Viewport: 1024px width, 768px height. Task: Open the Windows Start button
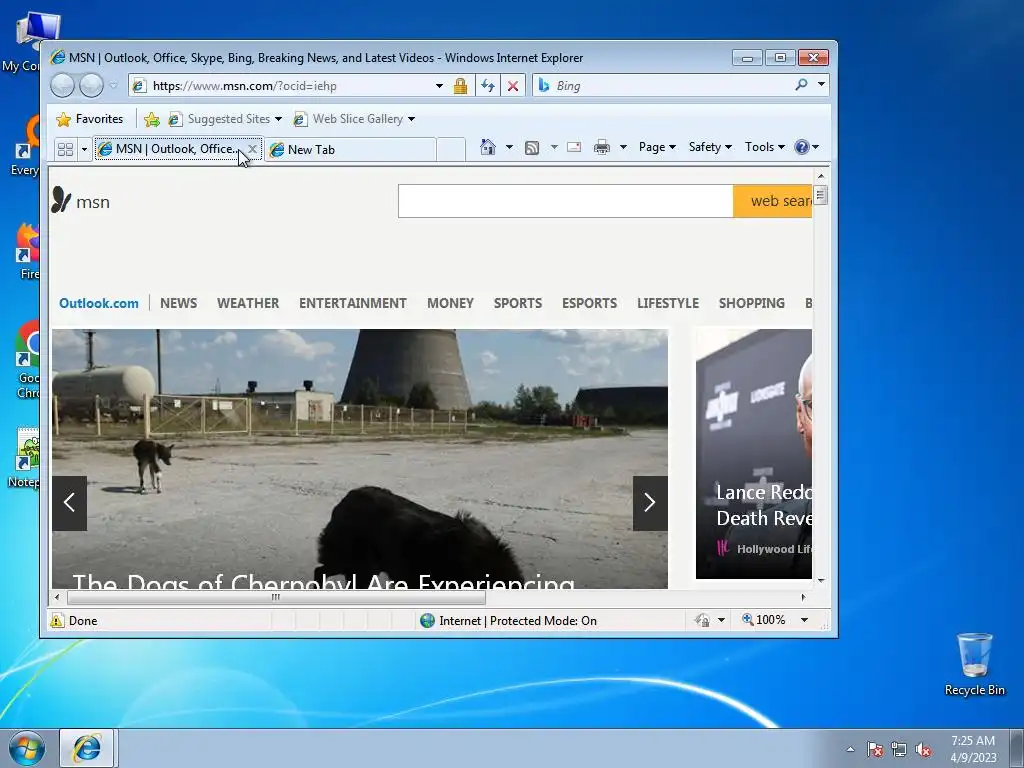27,748
